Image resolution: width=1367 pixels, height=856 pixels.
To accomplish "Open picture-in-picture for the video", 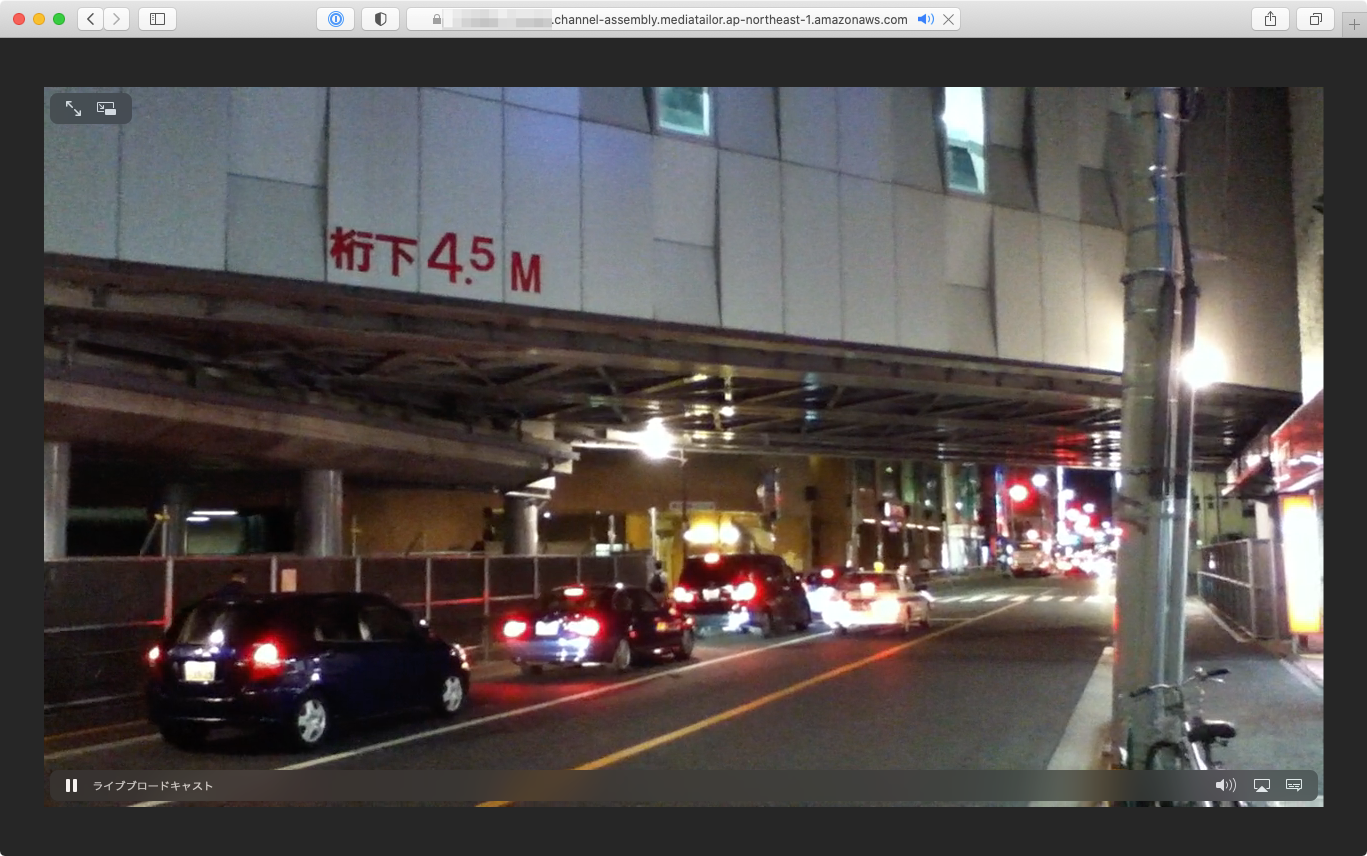I will 106,108.
